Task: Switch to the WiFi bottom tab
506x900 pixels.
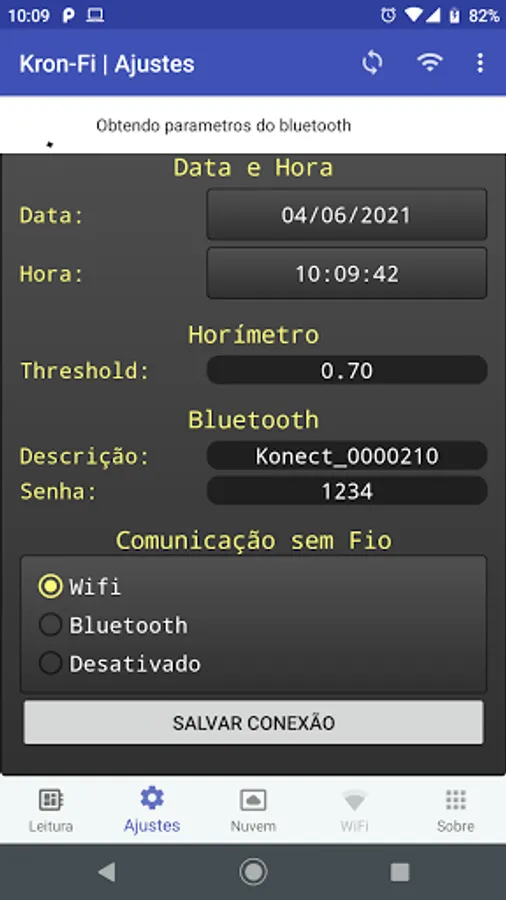Action: [x=354, y=810]
